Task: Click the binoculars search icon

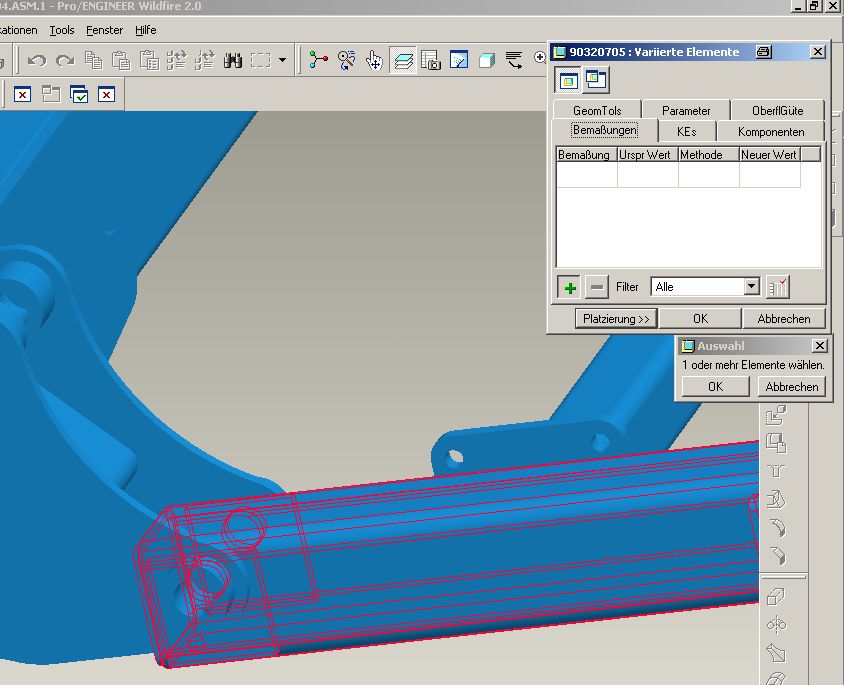Action: (x=232, y=61)
